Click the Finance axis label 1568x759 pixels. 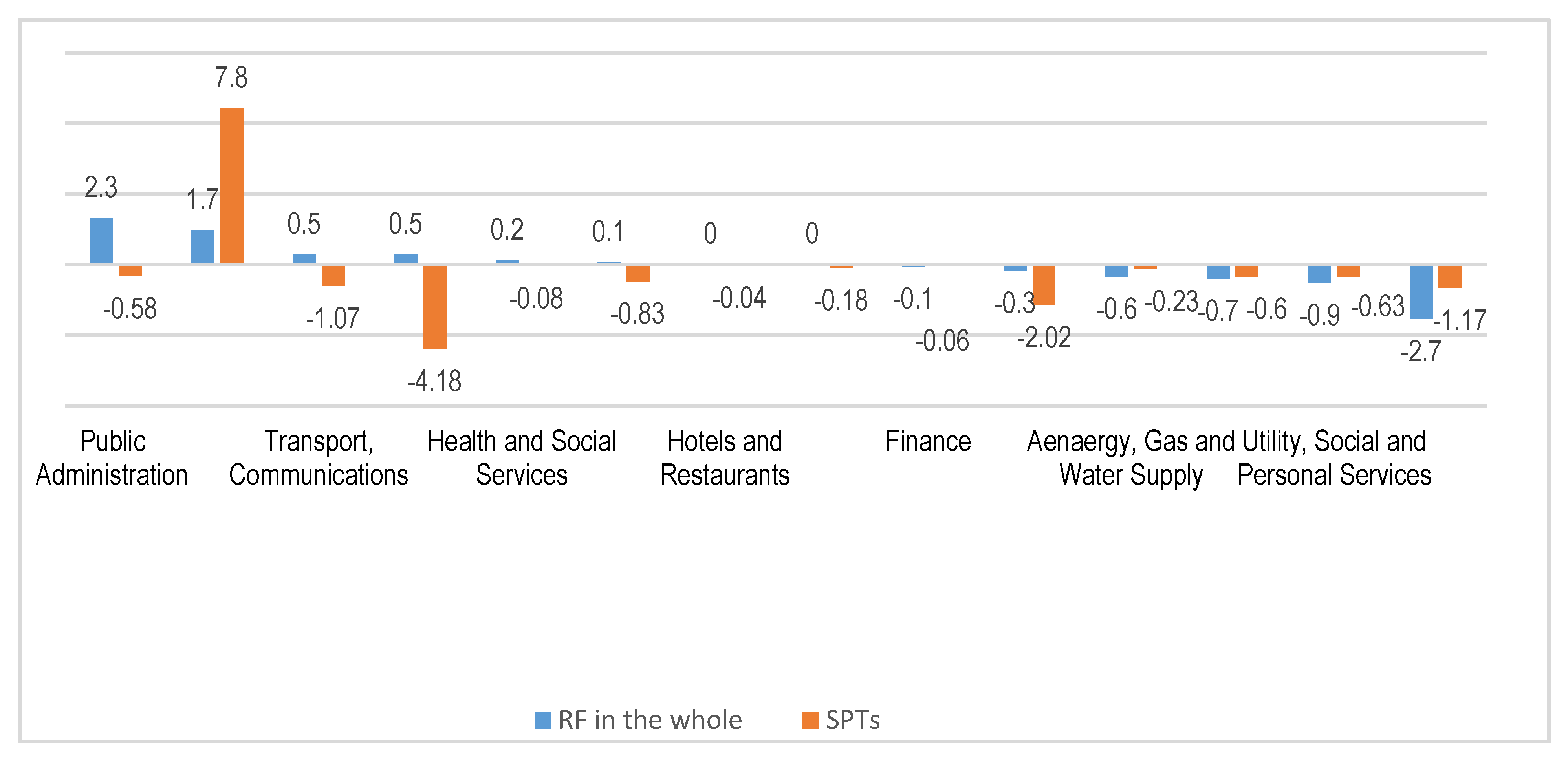pos(928,441)
